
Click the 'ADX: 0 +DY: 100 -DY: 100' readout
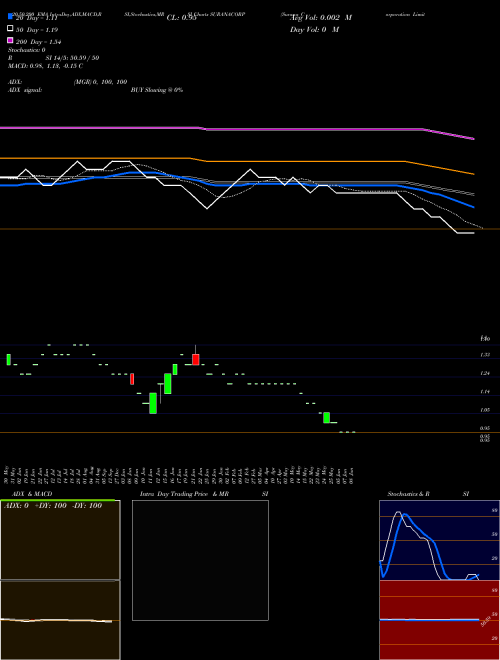(x=53, y=506)
